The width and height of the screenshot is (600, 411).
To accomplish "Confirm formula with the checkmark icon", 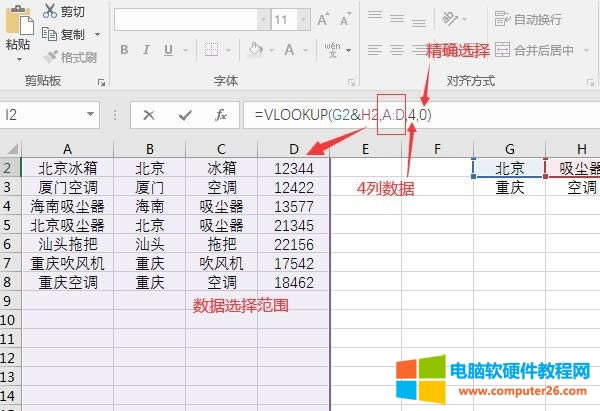I will pos(185,115).
